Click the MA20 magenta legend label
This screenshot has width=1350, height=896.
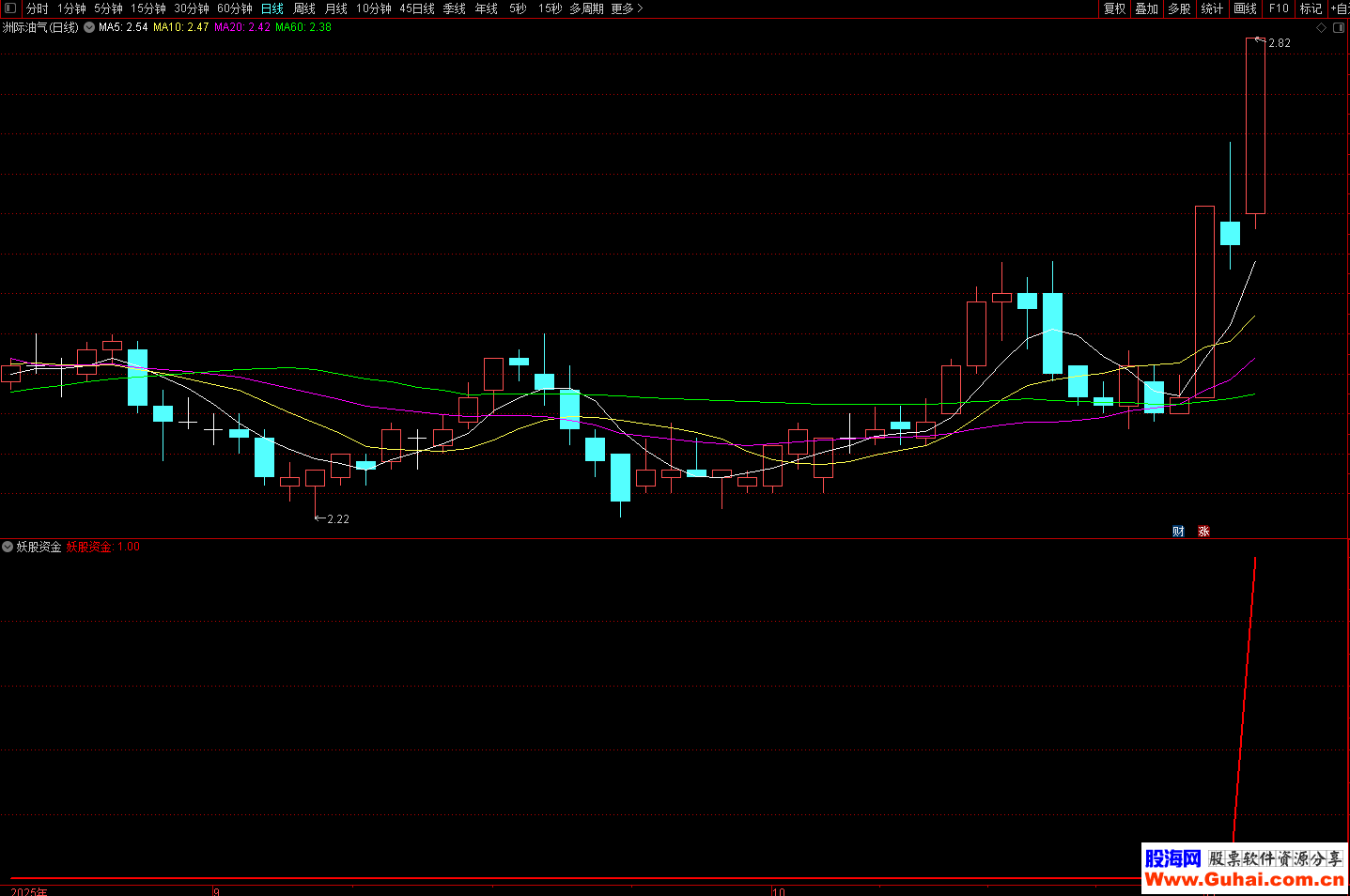click(x=241, y=28)
